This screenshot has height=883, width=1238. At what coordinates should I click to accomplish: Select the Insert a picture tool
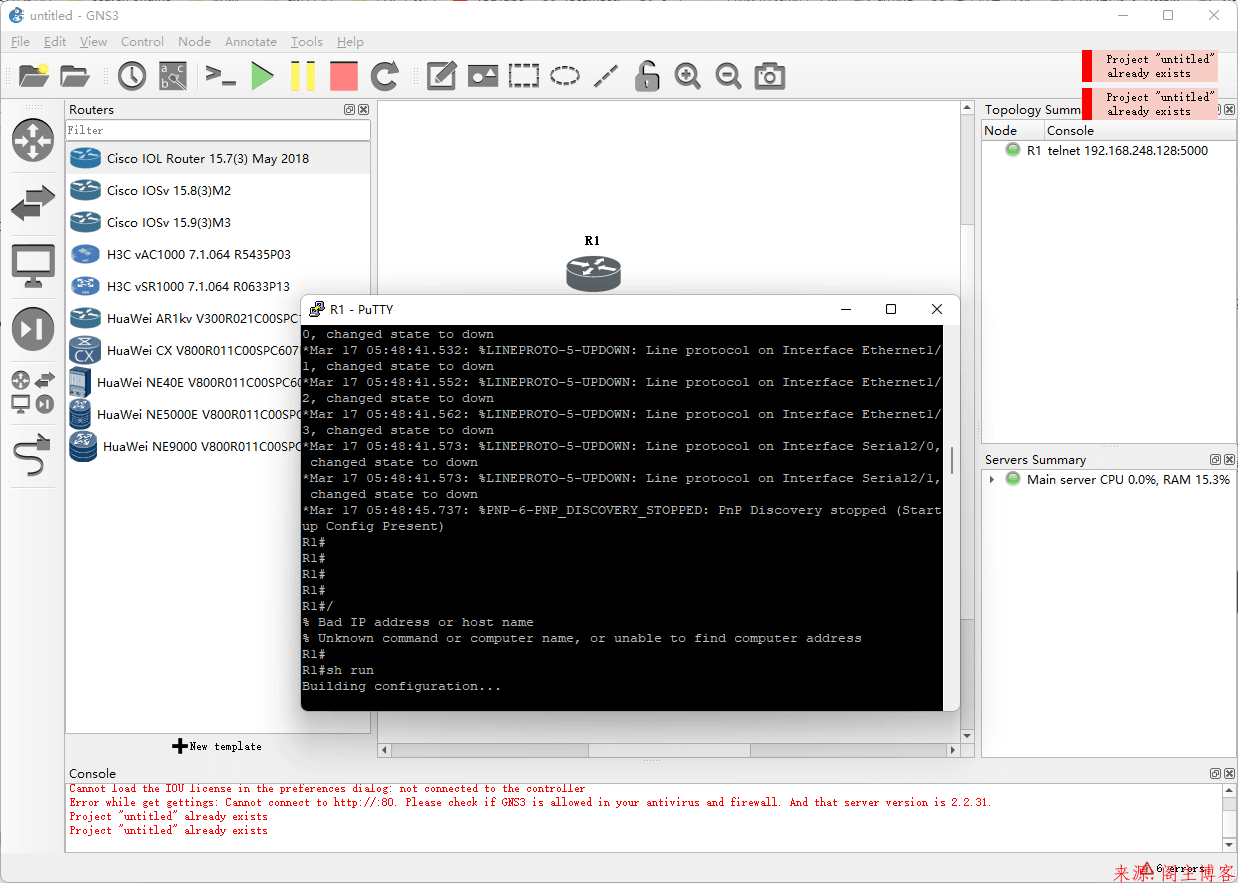(483, 76)
